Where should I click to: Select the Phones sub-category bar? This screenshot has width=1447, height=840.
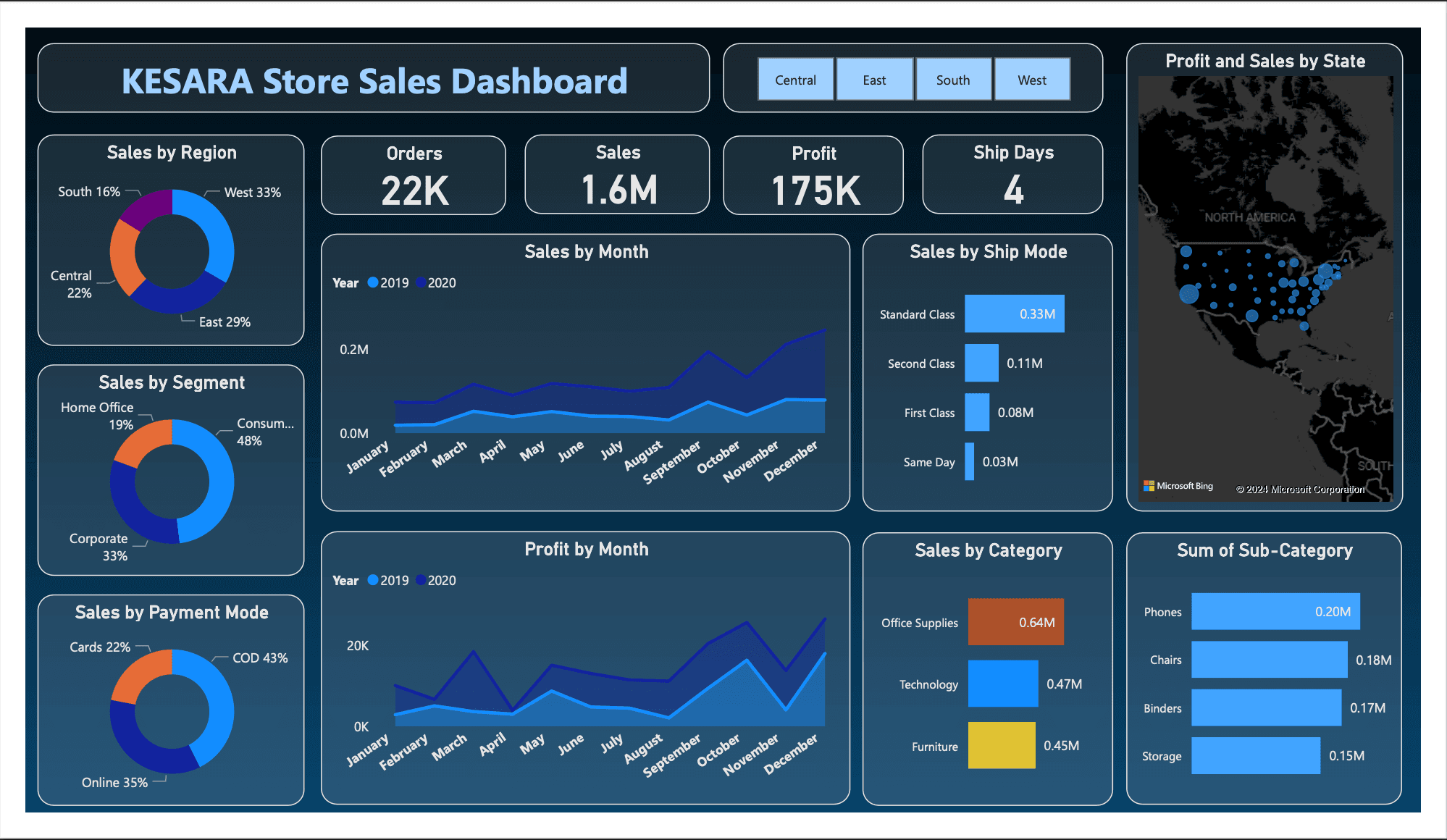1275,611
